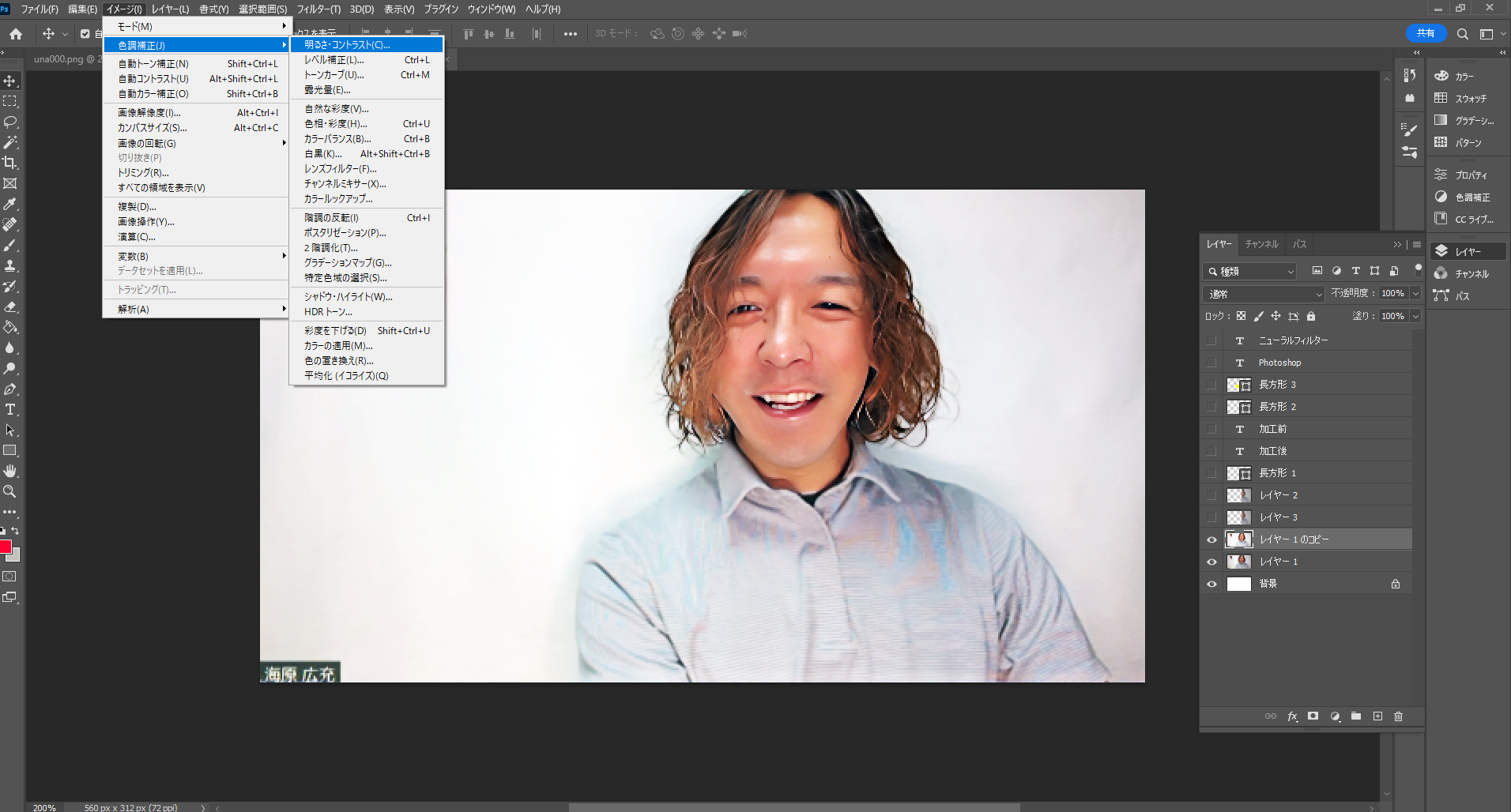
Task: Open the search icon in the top bar
Action: pyautogui.click(x=1463, y=34)
